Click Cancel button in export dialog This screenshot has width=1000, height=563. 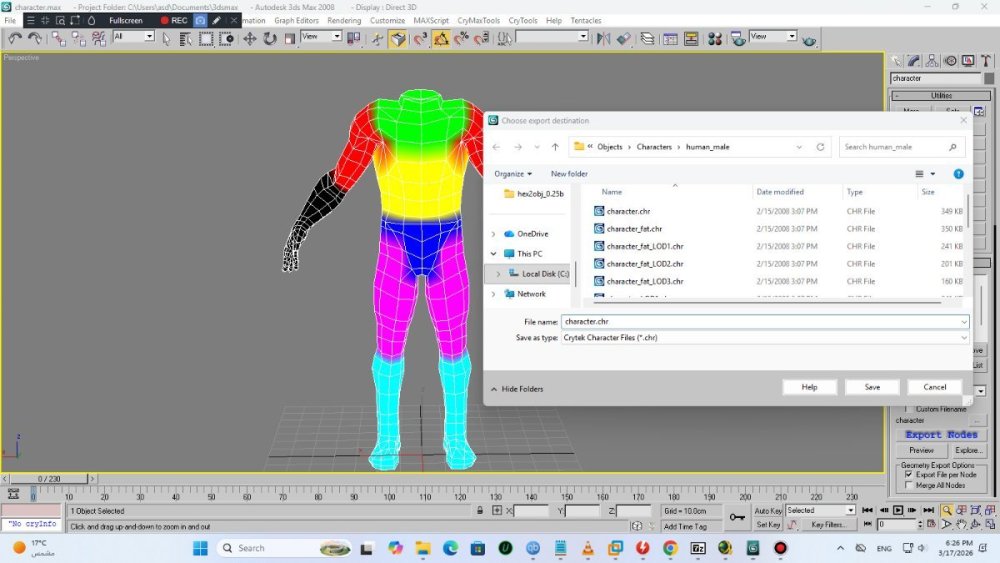[935, 387]
